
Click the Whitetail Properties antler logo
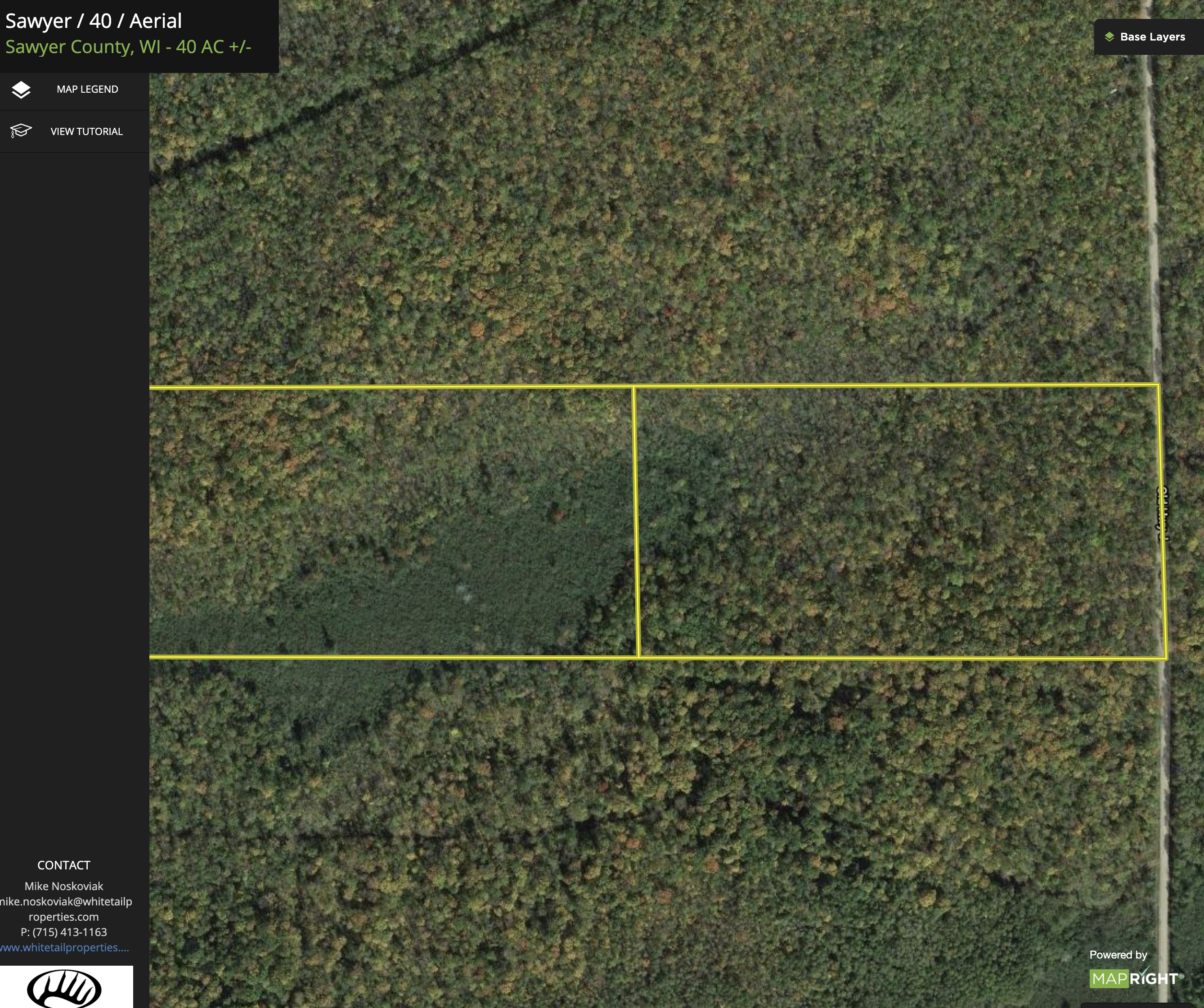pos(64,988)
